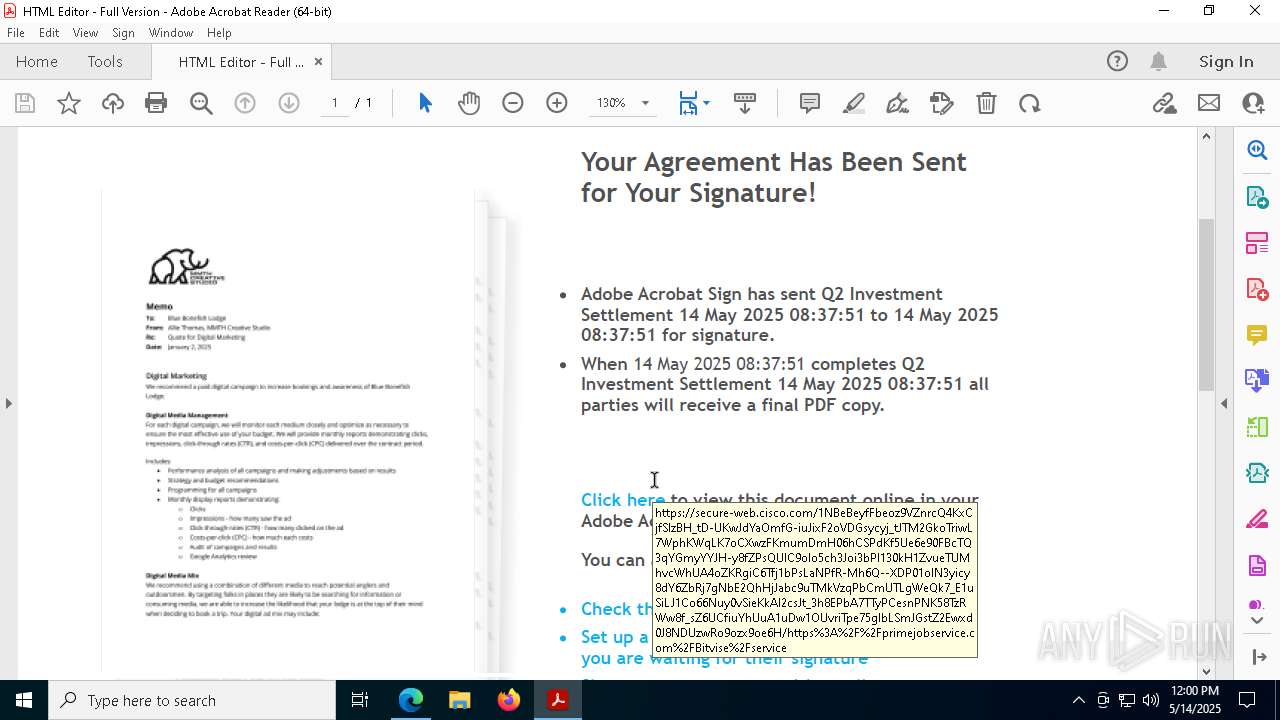Print the document with the printer icon

coord(156,103)
